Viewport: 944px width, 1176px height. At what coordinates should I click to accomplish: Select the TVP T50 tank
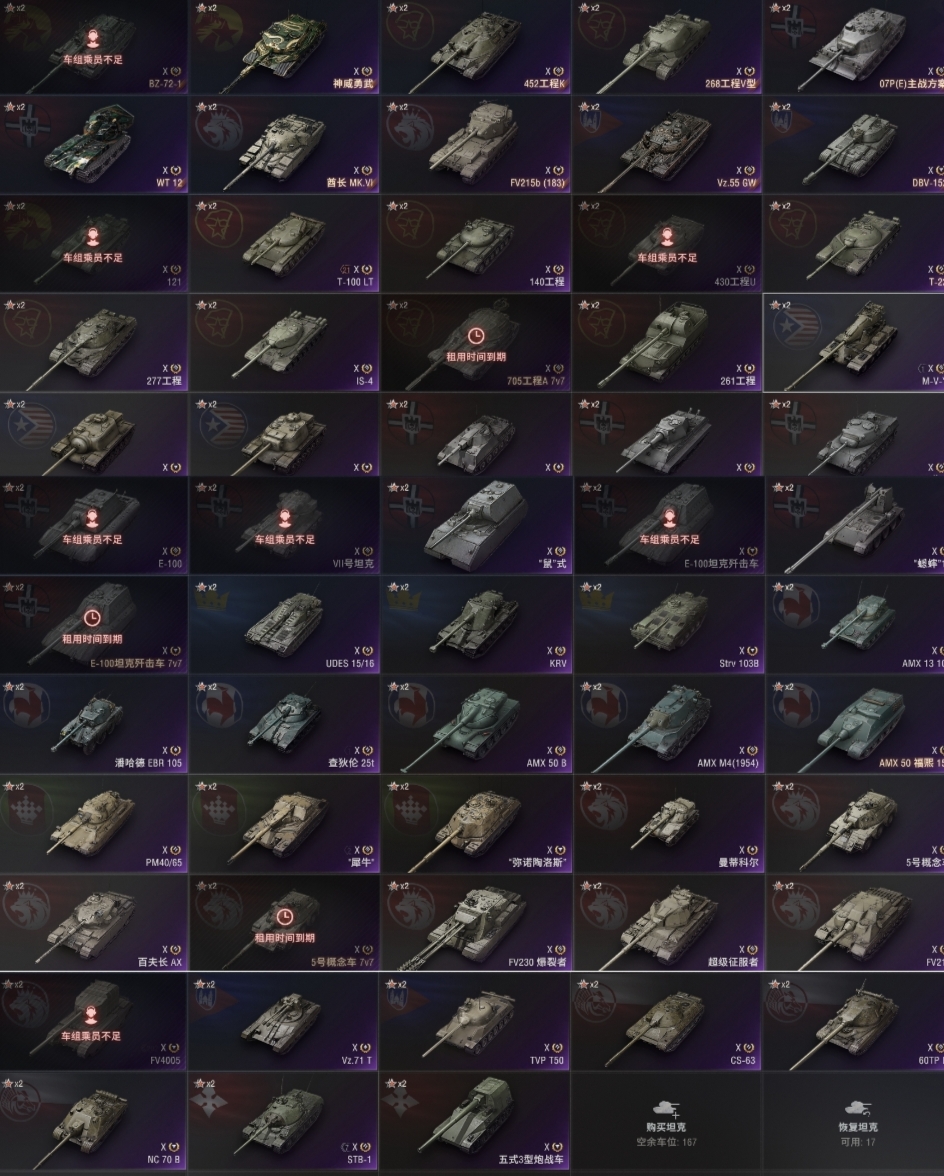475,1022
